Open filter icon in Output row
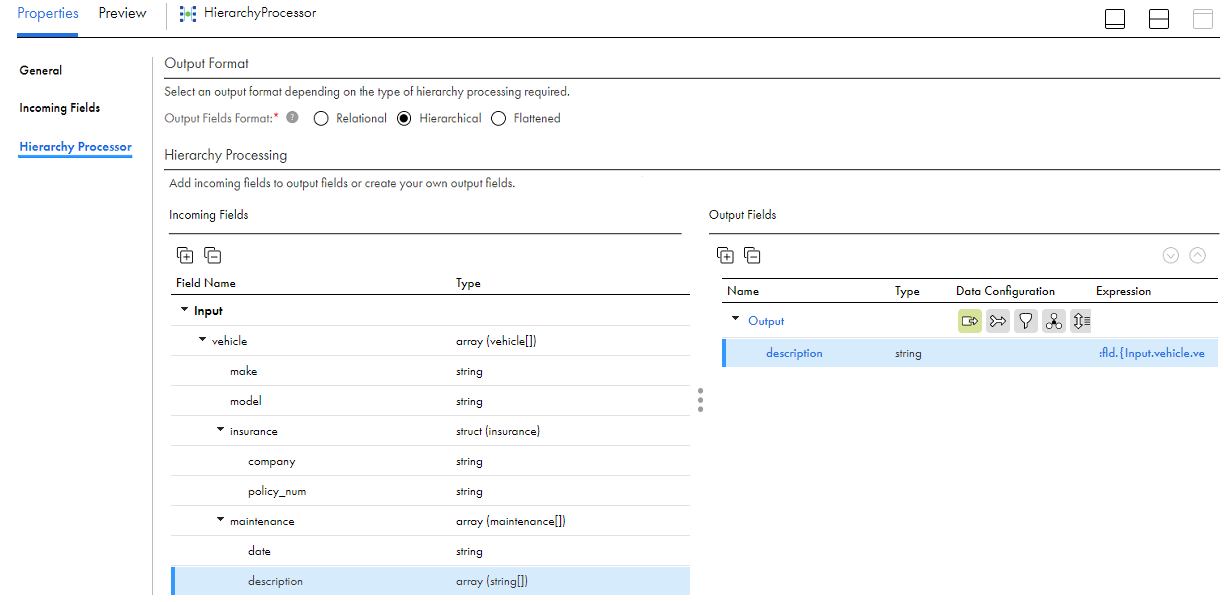Image resolution: width=1224 pixels, height=602 pixels. [1025, 321]
